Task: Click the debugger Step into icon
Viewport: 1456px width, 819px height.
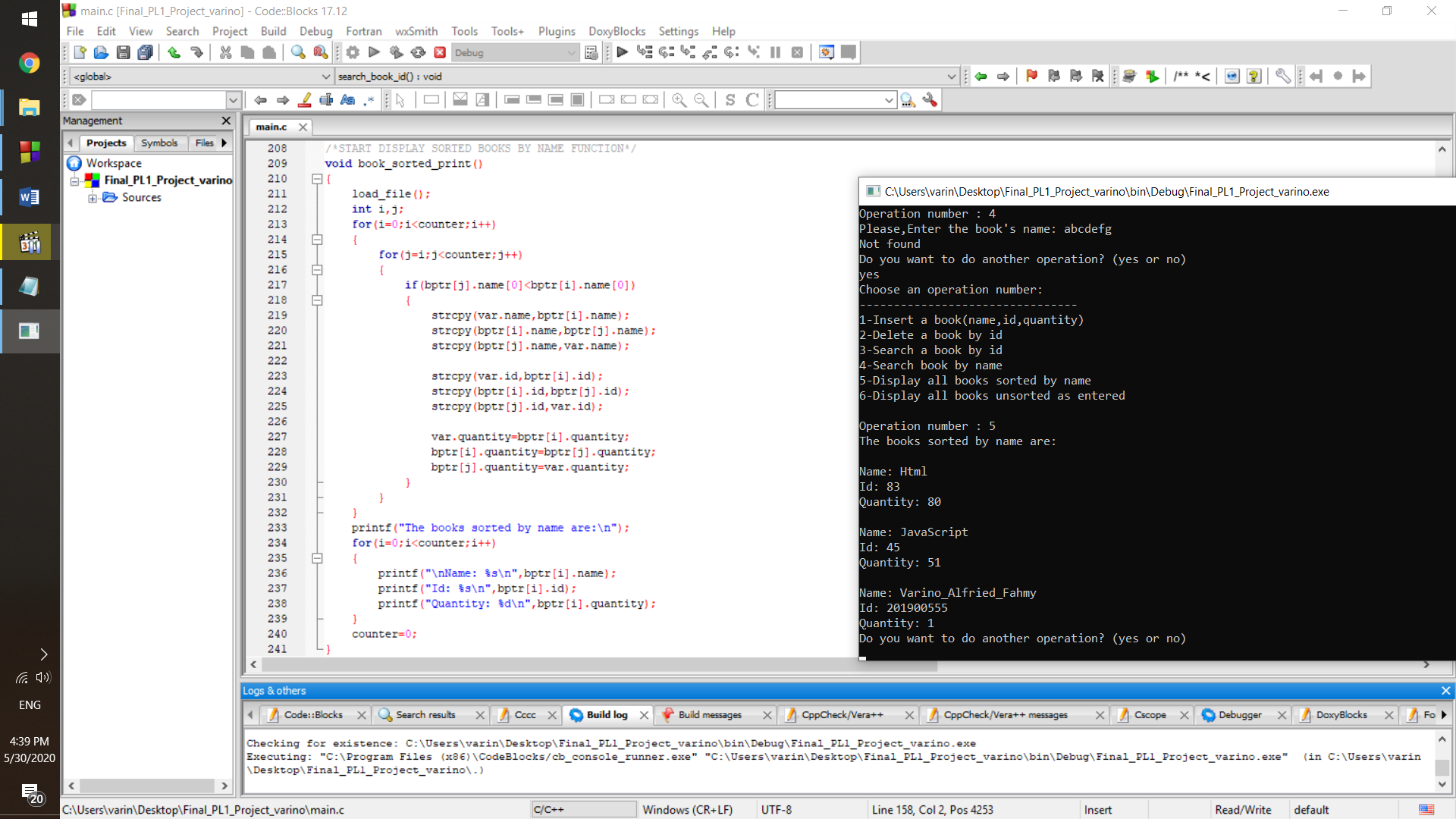Action: (x=688, y=52)
